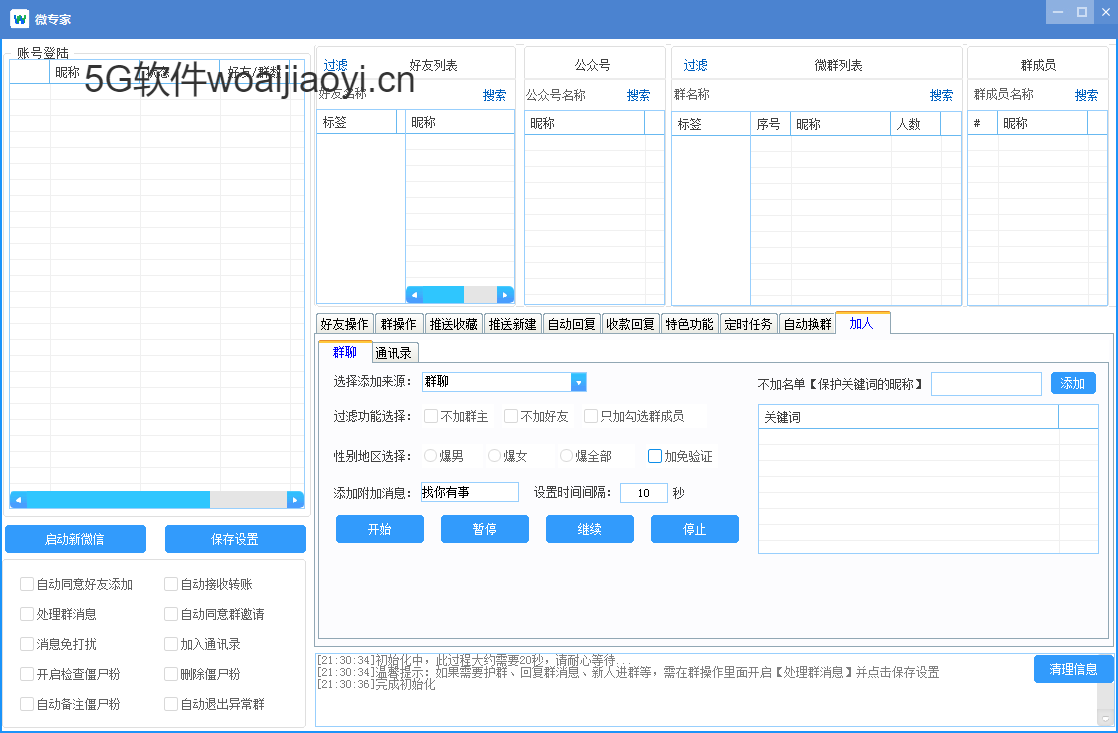Screen dimensions: 1118x733
Task: Check 不加好友 filter option
Action: [511, 416]
